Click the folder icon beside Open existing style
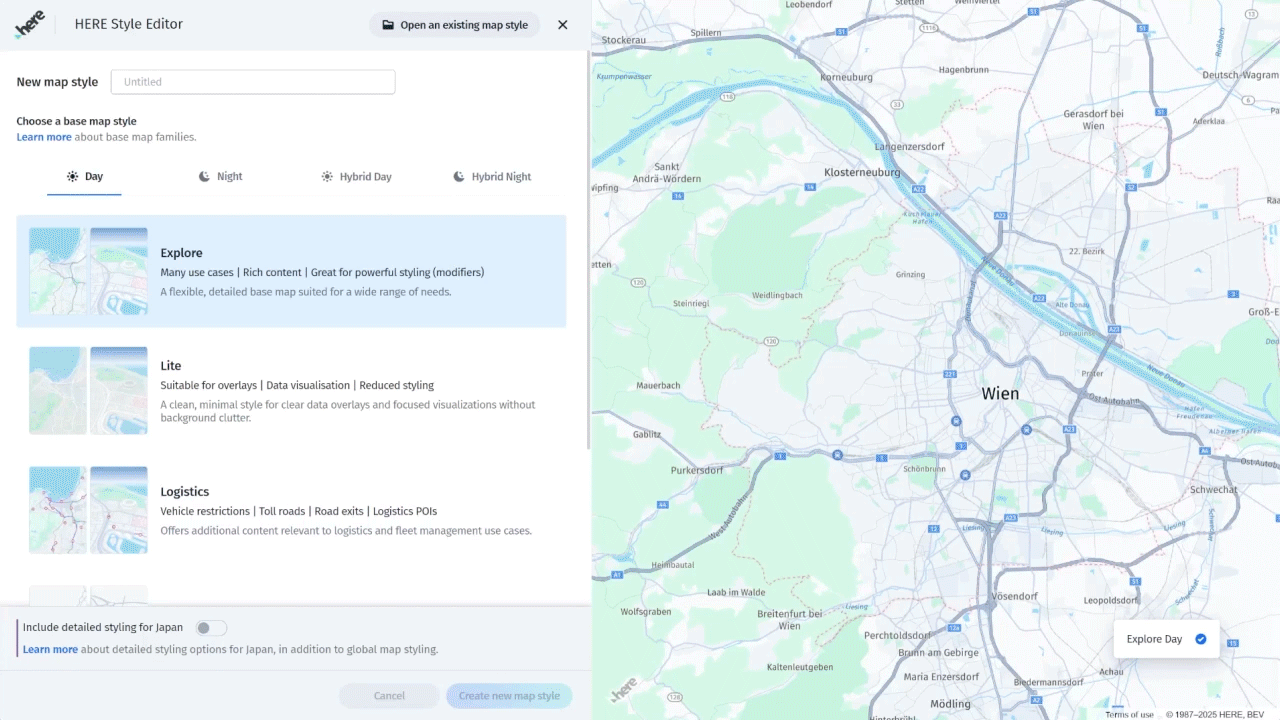Image resolution: width=1280 pixels, height=720 pixels. coord(388,25)
